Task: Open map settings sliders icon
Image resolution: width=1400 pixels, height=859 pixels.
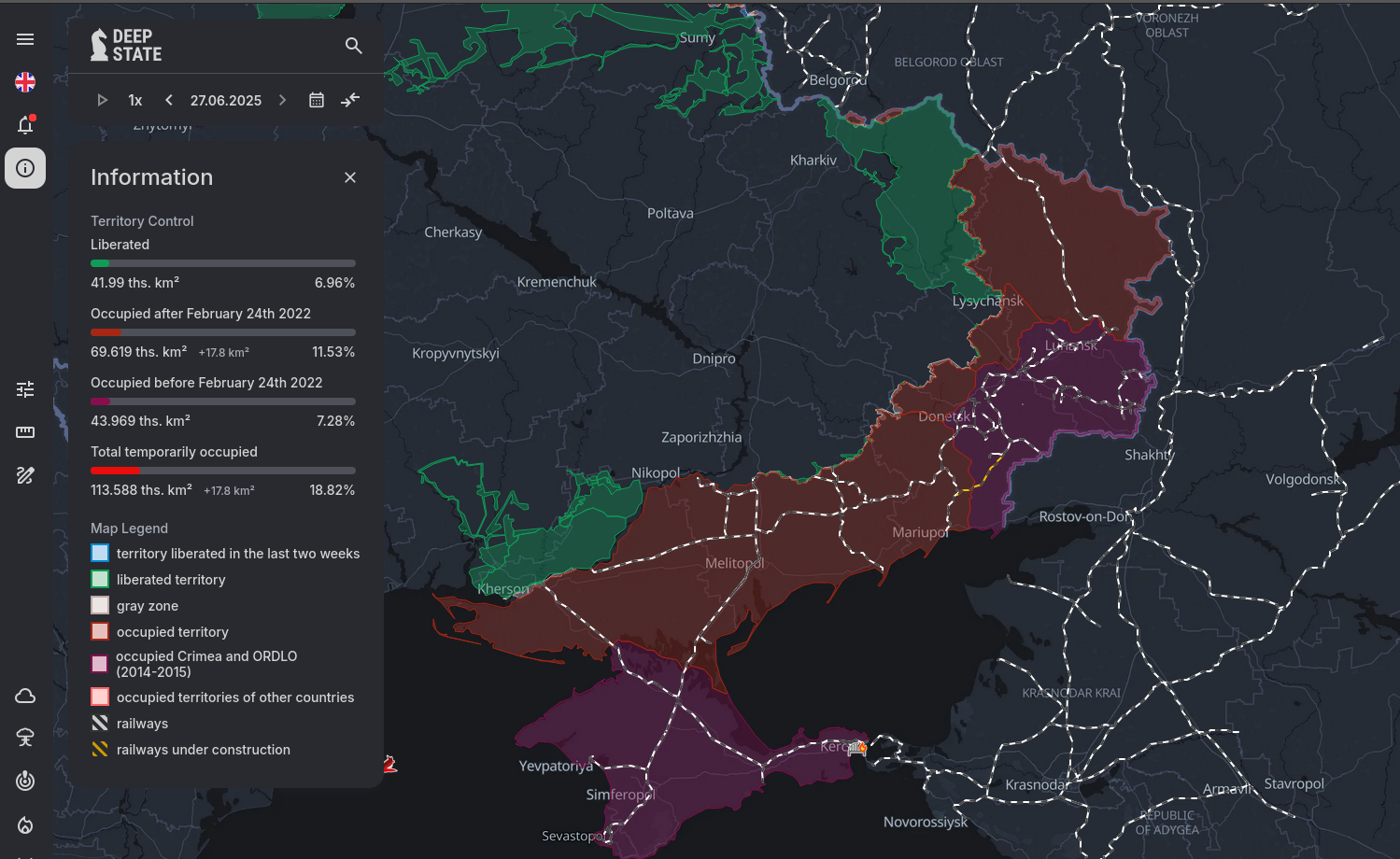Action: click(x=25, y=389)
